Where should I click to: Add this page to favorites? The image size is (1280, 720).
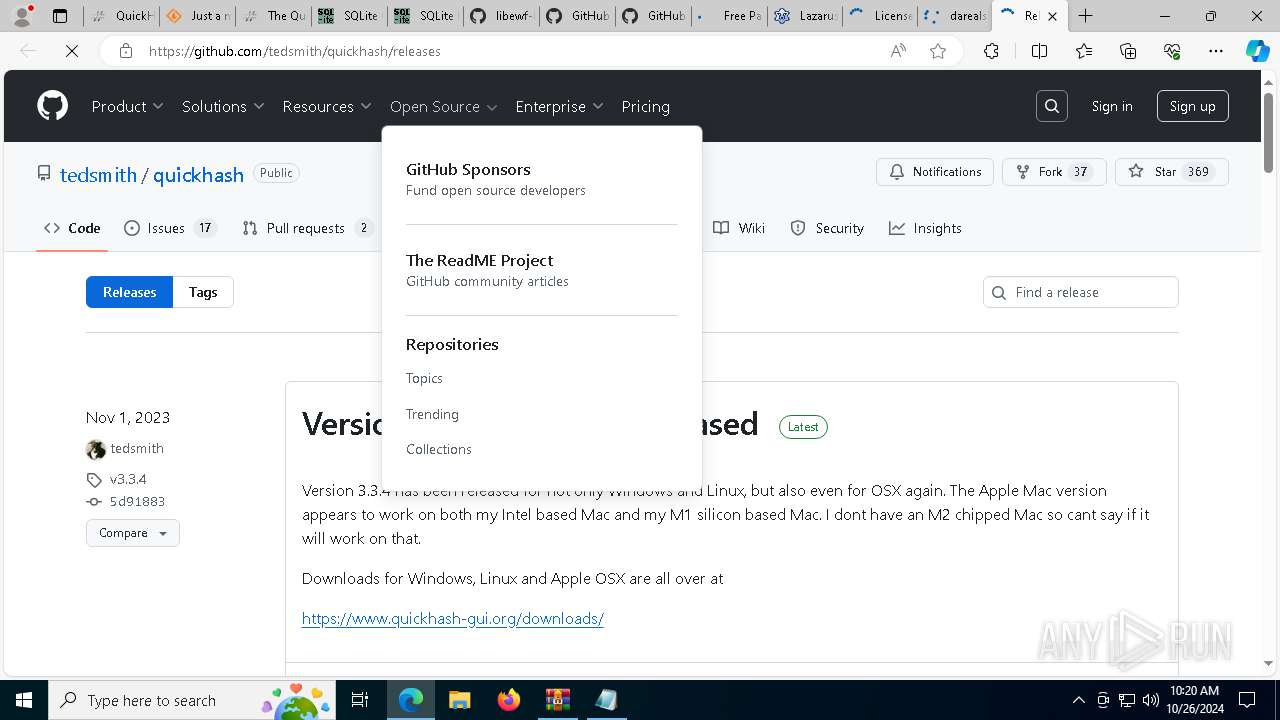point(938,51)
